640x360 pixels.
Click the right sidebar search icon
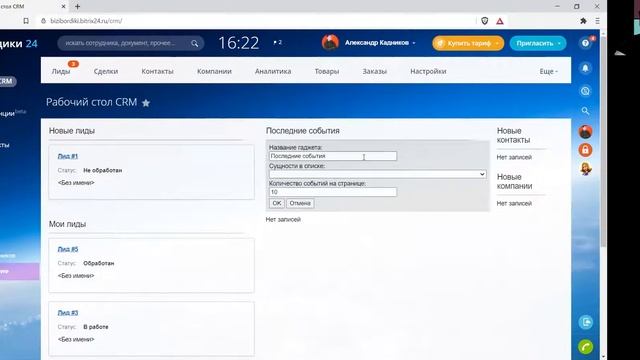point(585,111)
